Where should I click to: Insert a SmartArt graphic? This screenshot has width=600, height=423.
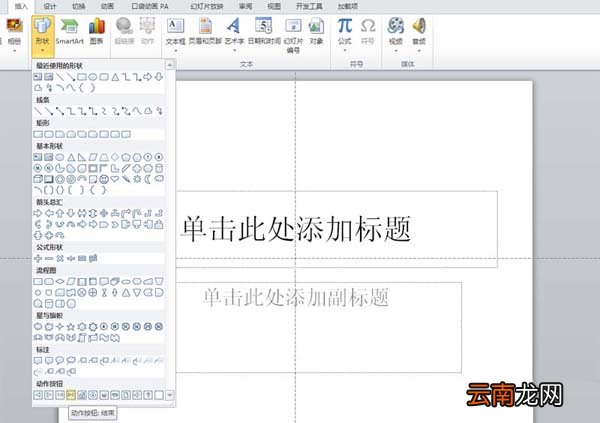[70, 32]
